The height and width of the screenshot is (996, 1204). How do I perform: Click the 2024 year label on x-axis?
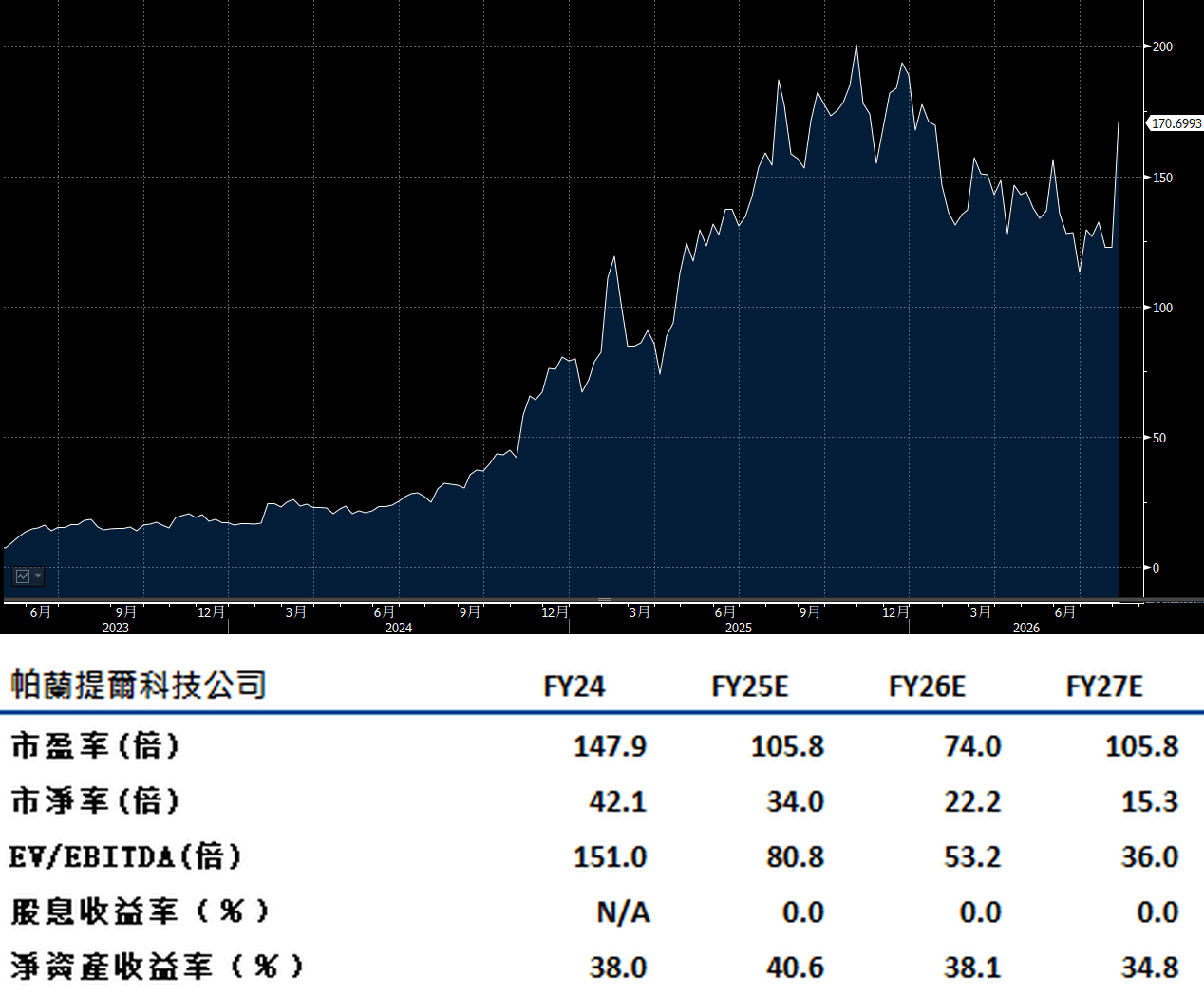coord(399,628)
